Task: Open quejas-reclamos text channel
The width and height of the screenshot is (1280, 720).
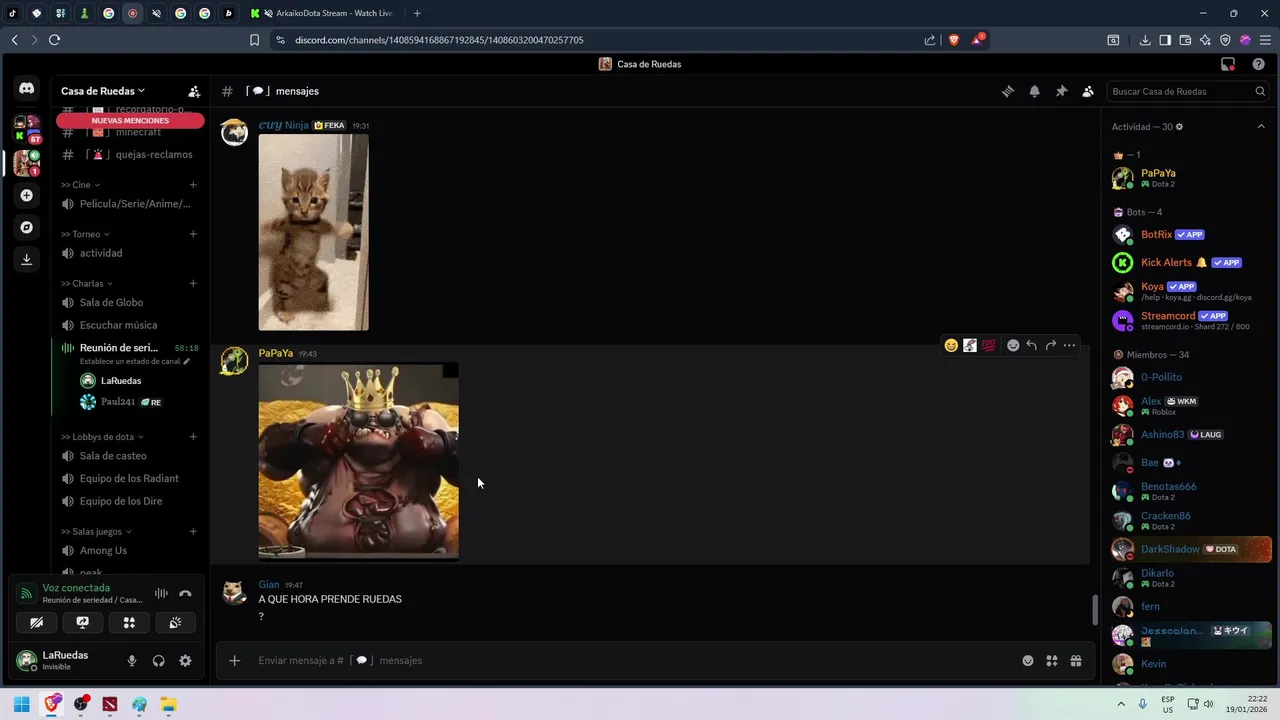Action: click(130, 155)
